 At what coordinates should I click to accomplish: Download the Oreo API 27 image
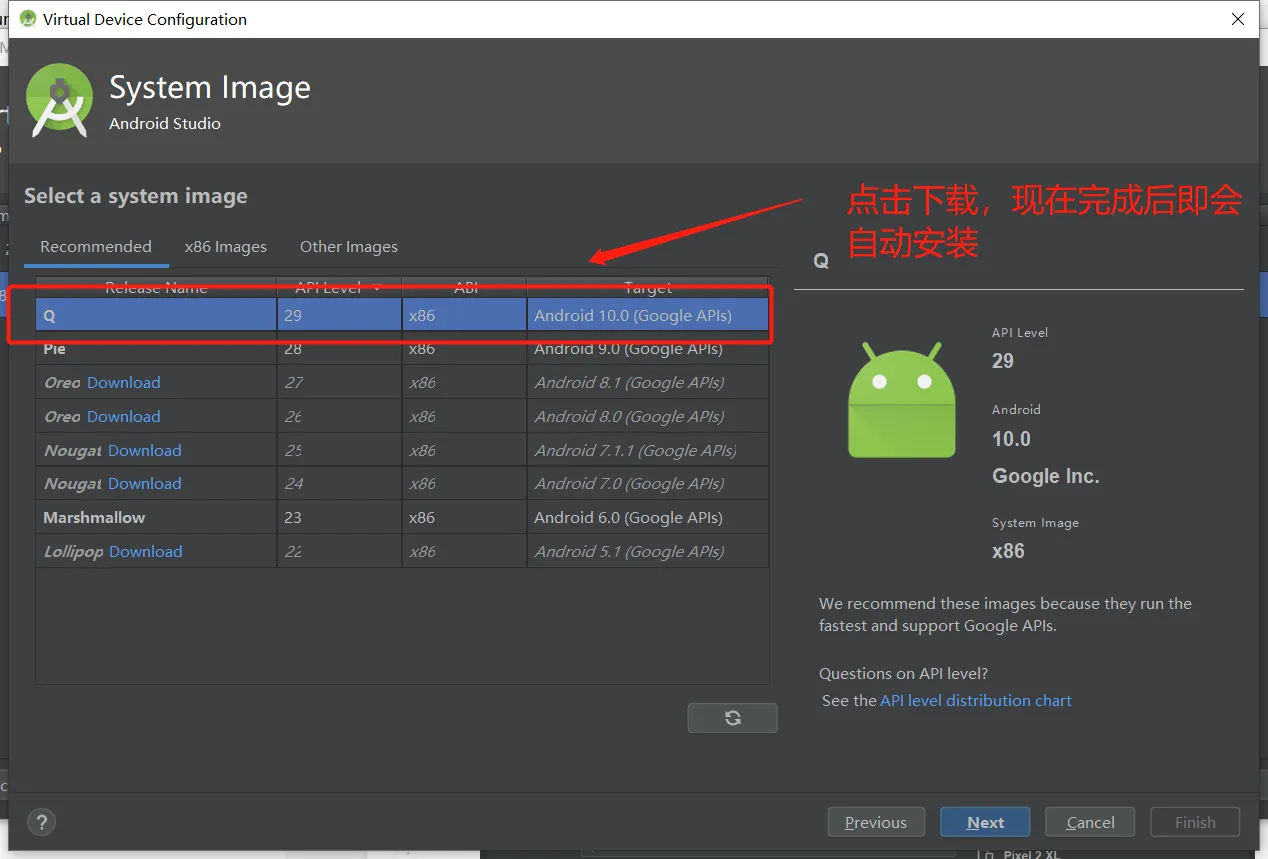(124, 383)
